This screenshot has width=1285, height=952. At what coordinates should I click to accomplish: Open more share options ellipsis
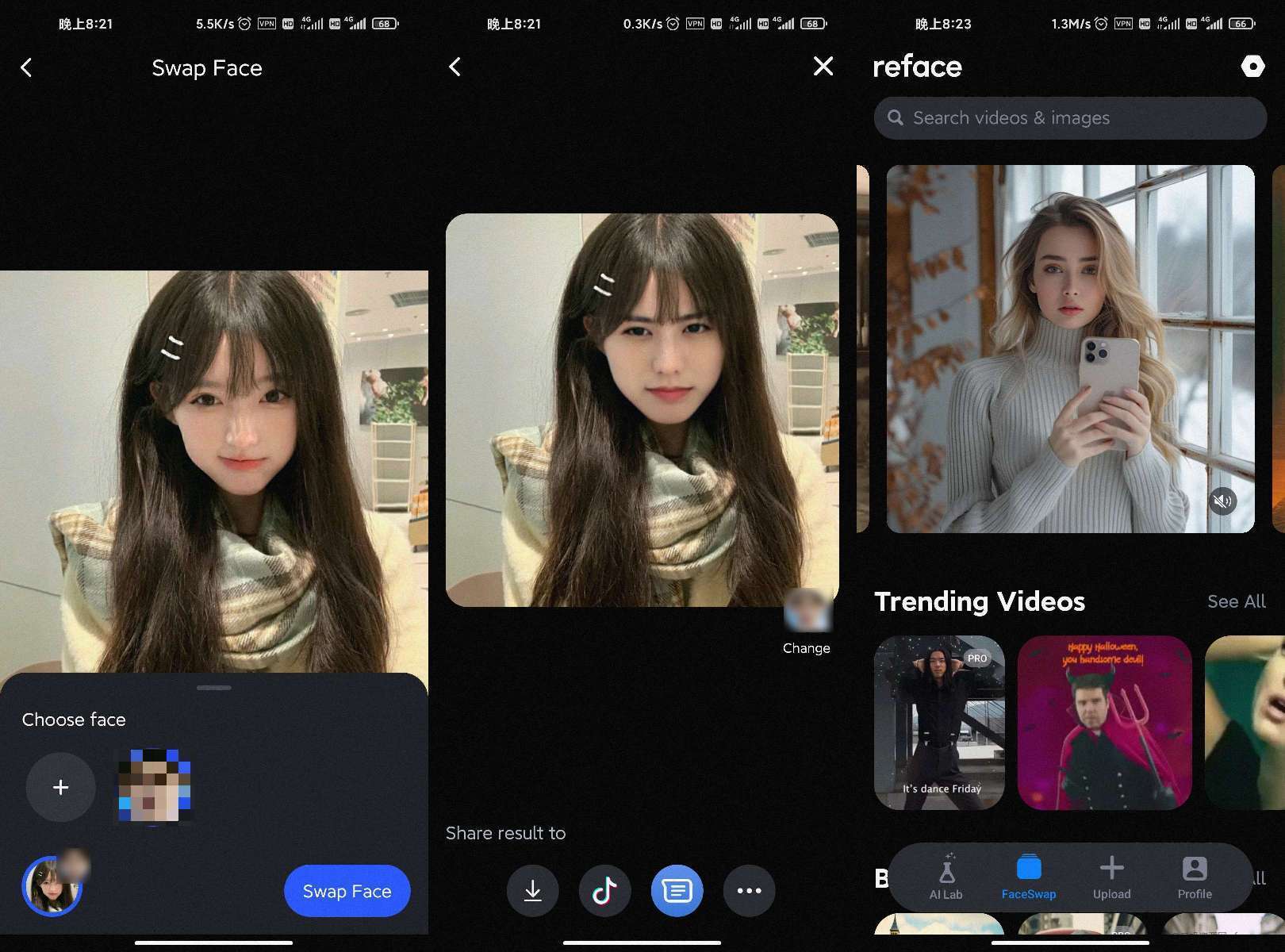pyautogui.click(x=750, y=891)
